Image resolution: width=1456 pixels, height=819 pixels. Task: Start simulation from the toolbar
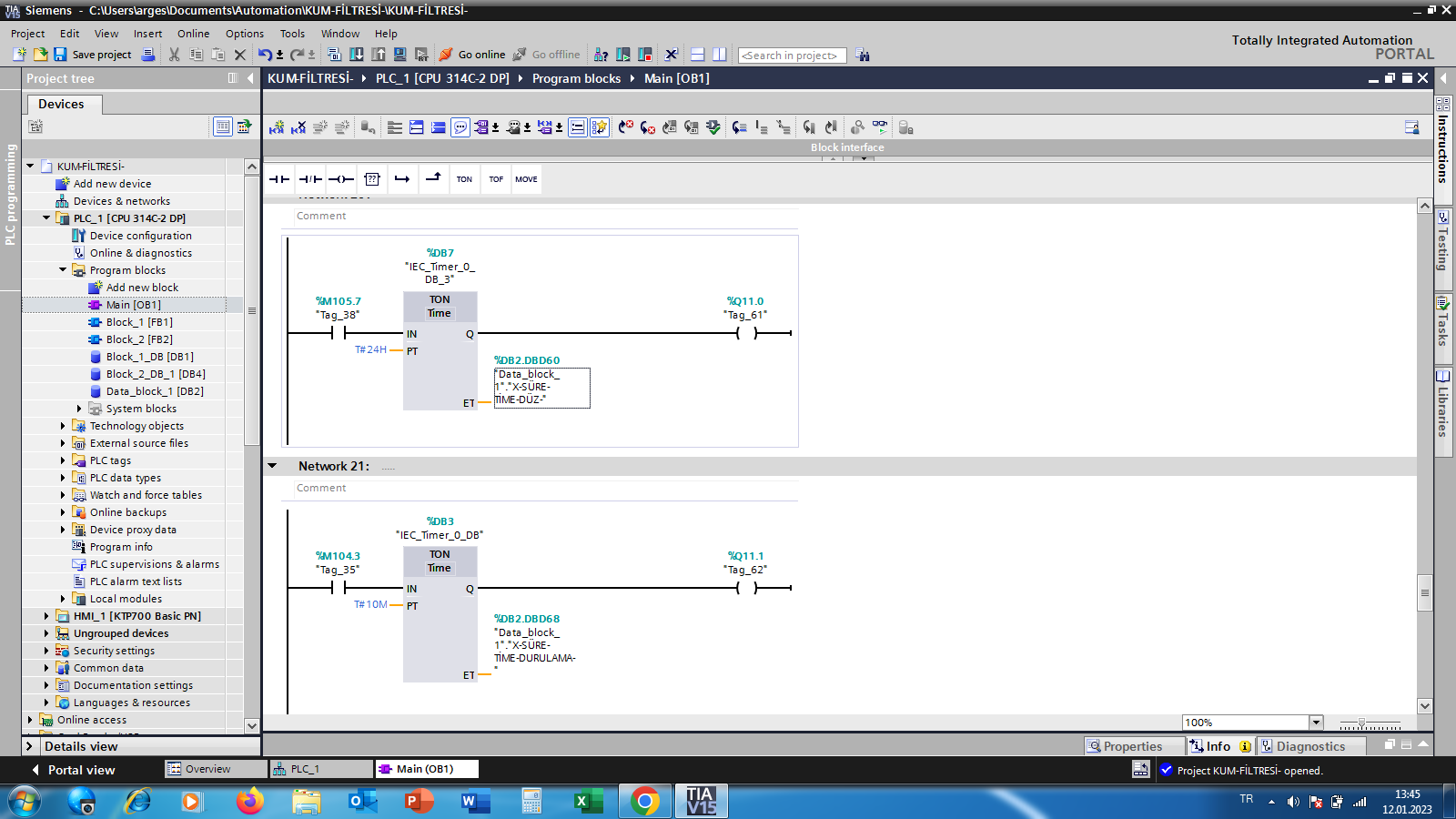point(400,55)
